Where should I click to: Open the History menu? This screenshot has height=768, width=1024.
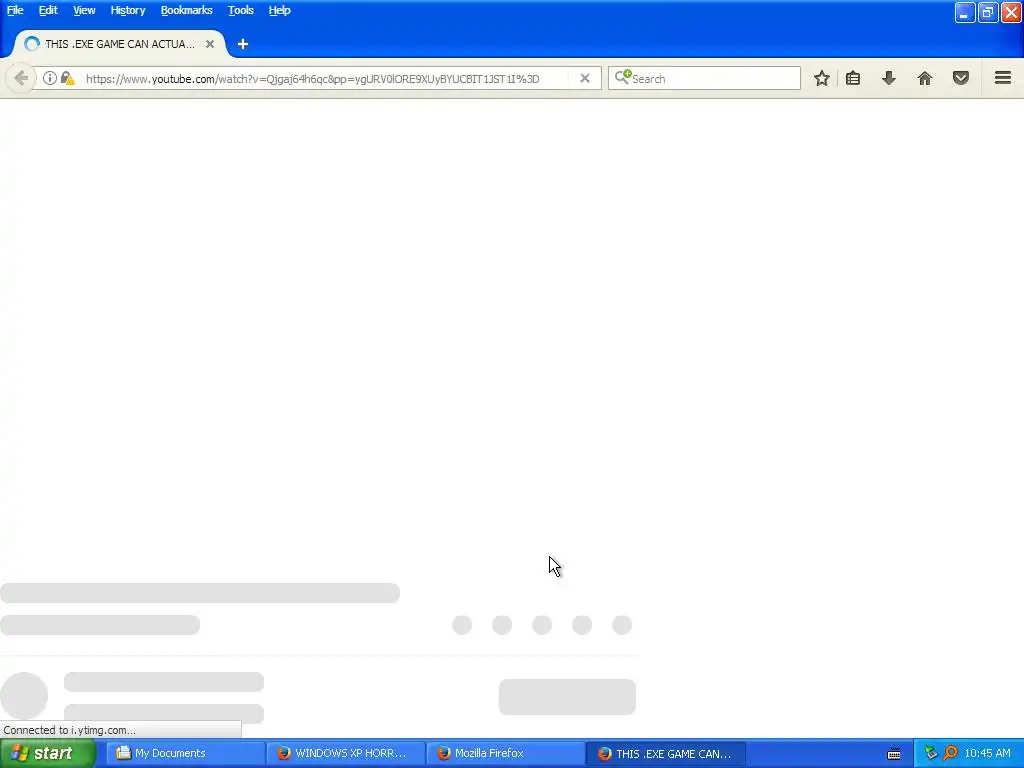[128, 10]
